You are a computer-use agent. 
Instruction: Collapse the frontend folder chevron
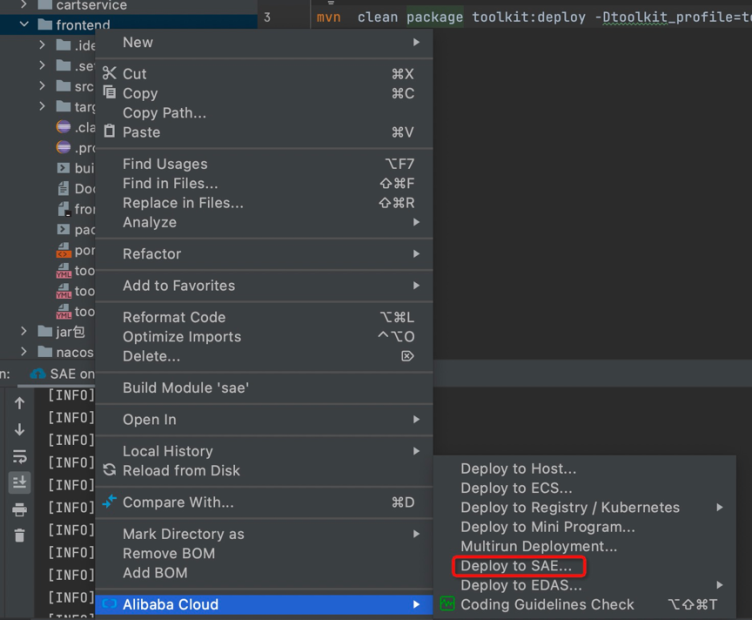pos(24,24)
